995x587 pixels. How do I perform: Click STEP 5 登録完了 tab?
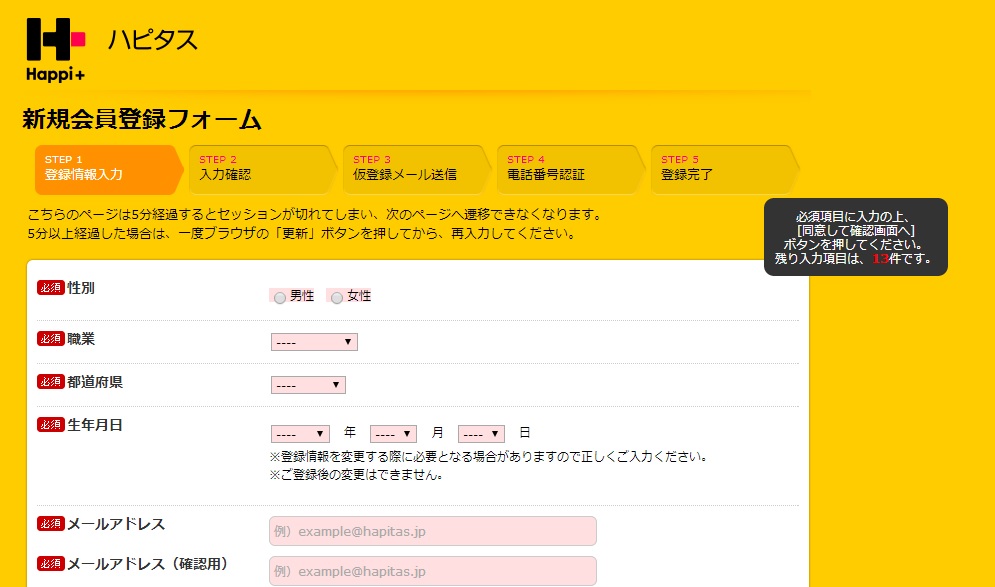tap(725, 169)
